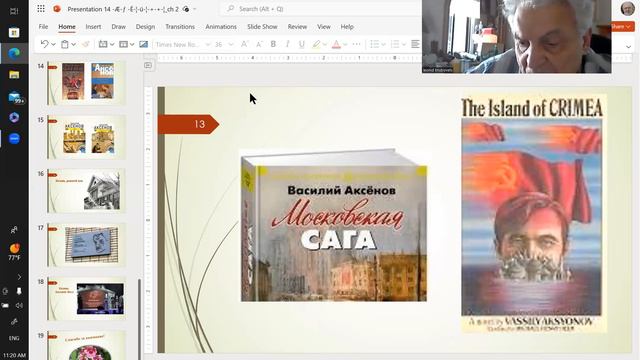Click the slide number 13 arrow tag
This screenshot has height=360, width=640.
point(189,124)
